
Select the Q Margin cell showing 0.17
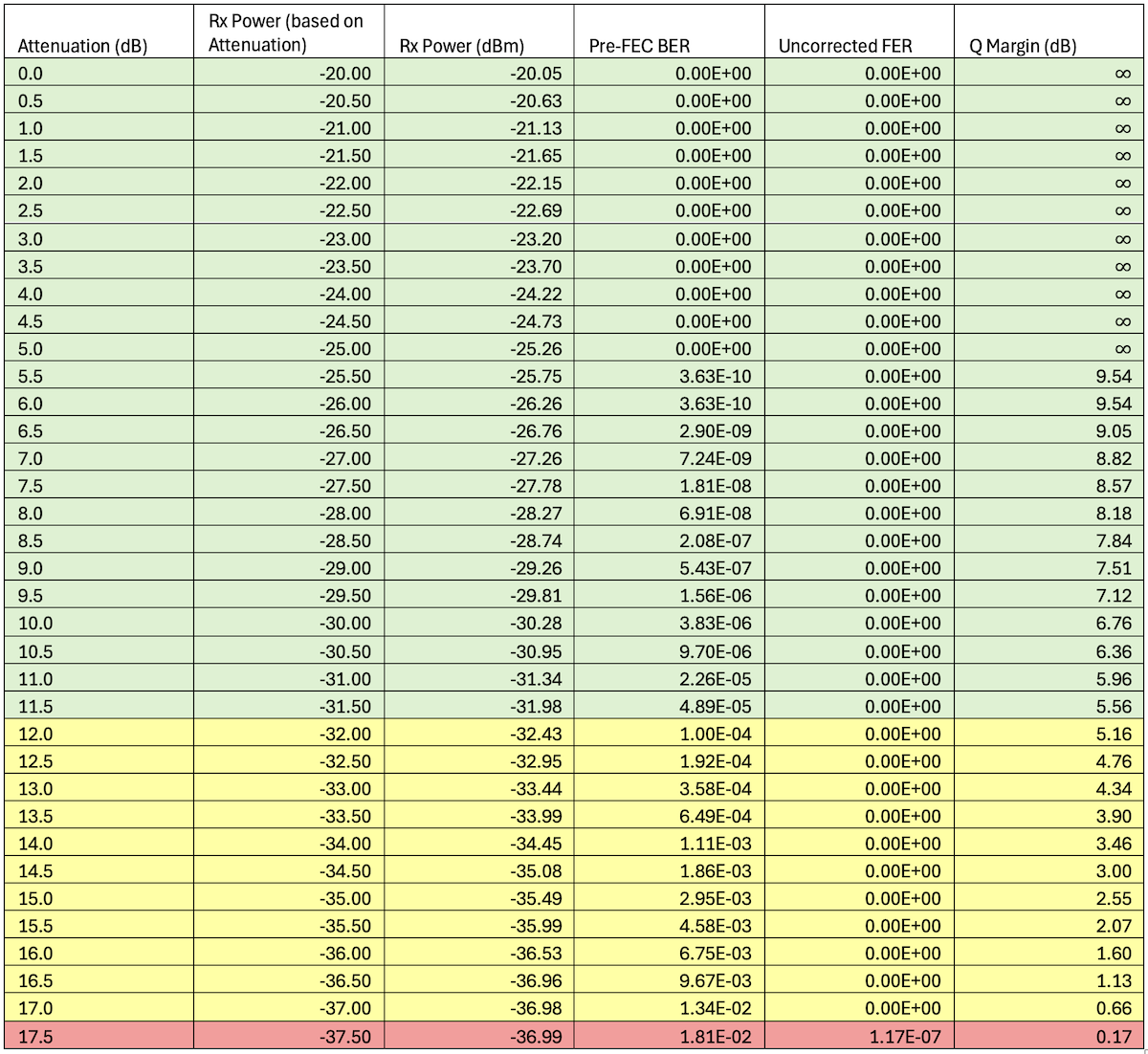[1049, 1036]
